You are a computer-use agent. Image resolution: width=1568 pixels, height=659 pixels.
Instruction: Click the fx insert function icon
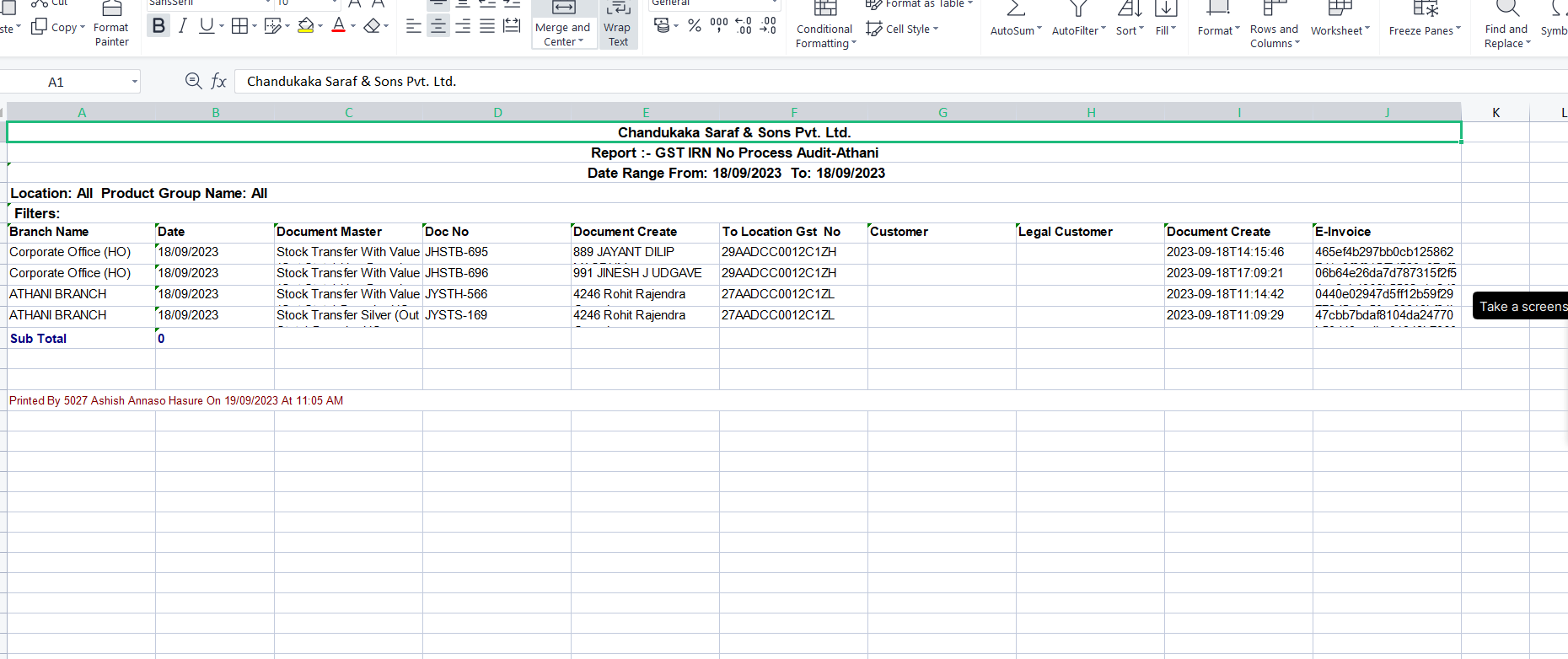218,81
